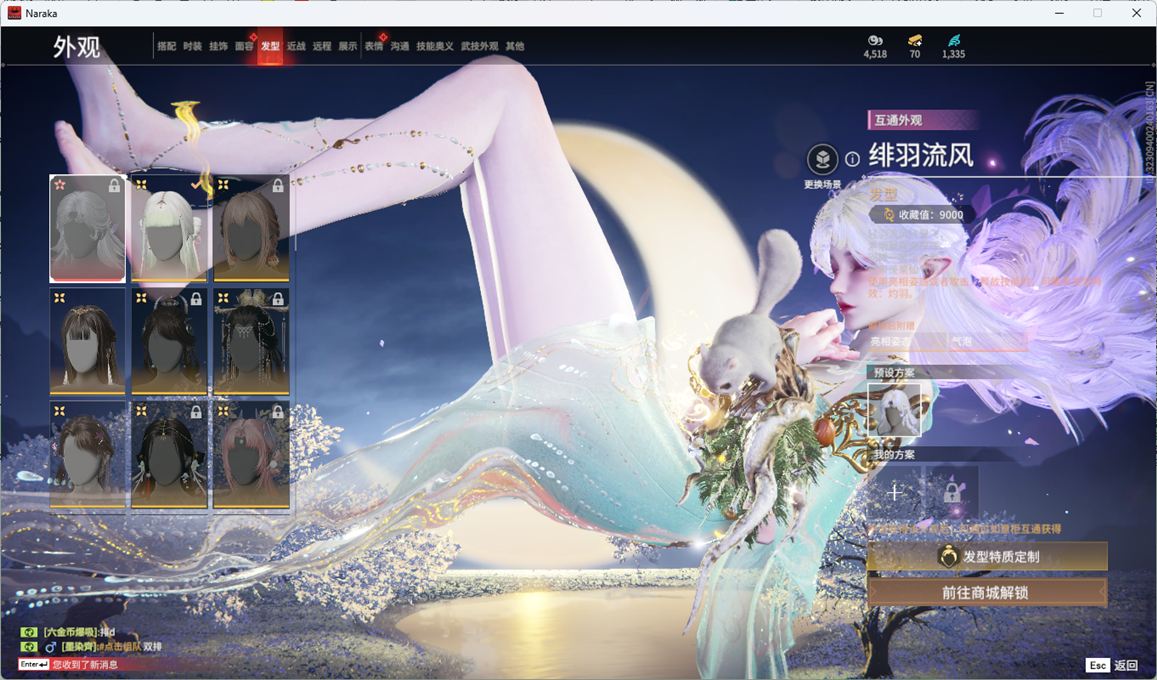Click the 前往商城解锁 button
The image size is (1157, 680).
click(987, 592)
